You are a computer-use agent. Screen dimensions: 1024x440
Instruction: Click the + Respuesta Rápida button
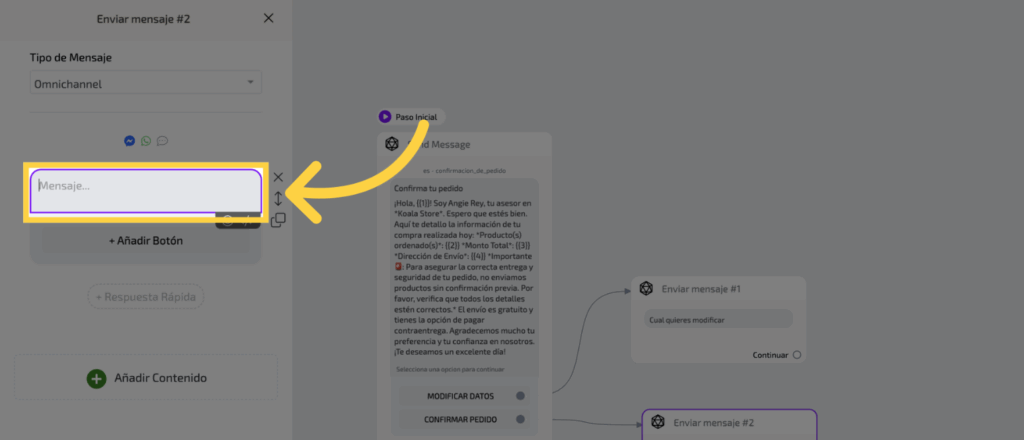point(146,297)
